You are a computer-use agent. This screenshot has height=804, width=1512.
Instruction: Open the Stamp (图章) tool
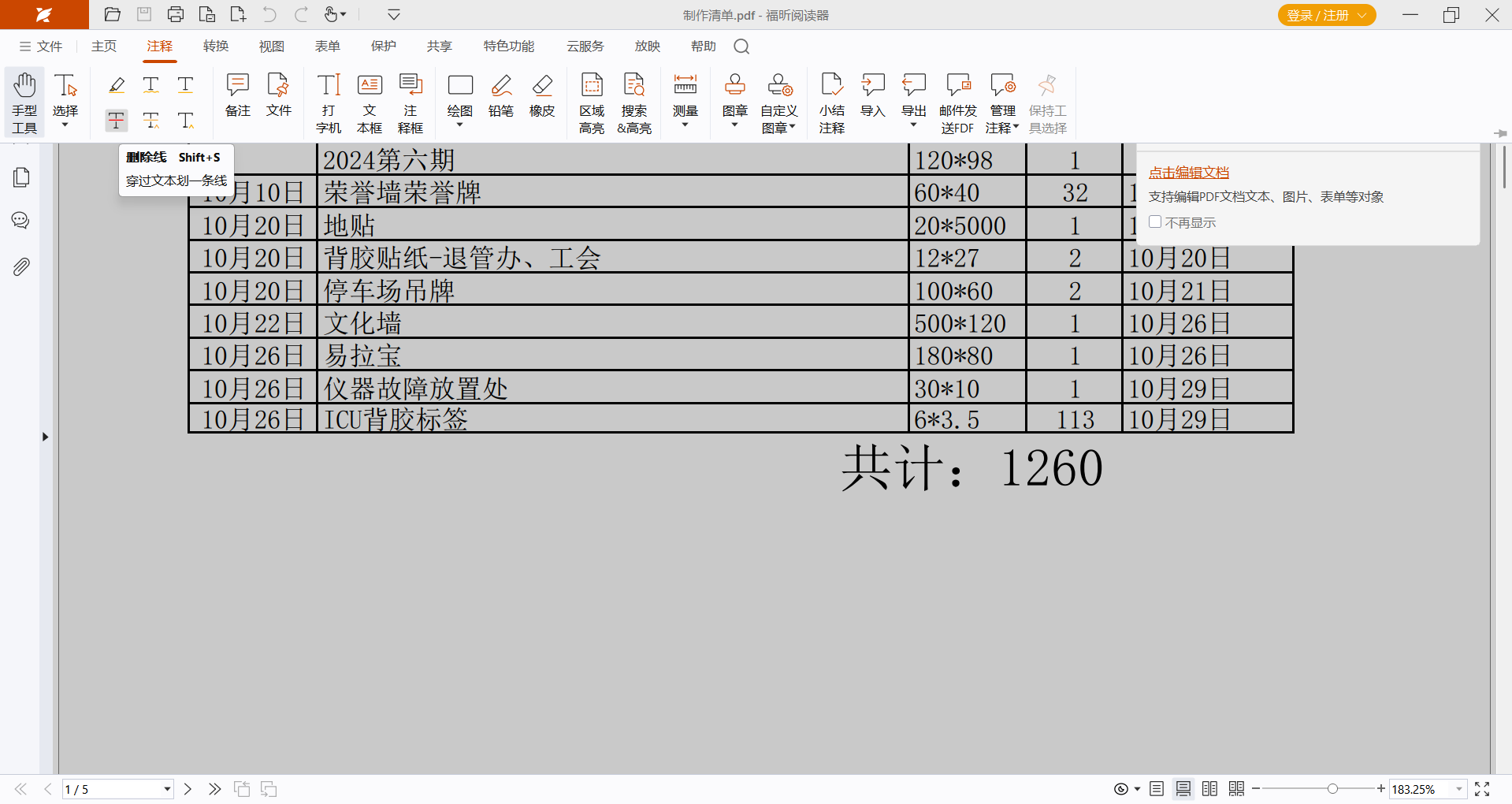[734, 96]
